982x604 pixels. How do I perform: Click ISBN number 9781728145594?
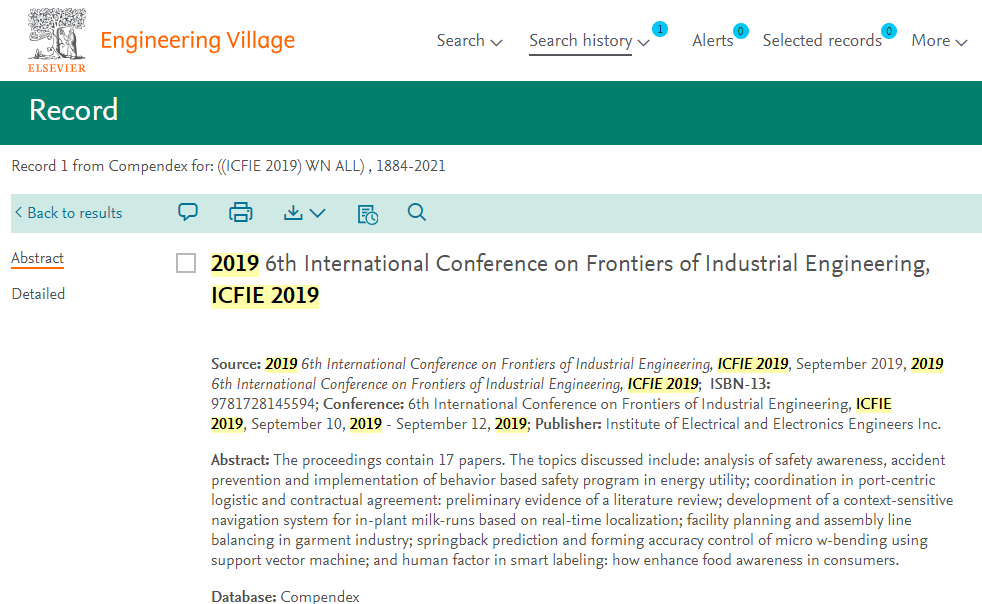263,404
